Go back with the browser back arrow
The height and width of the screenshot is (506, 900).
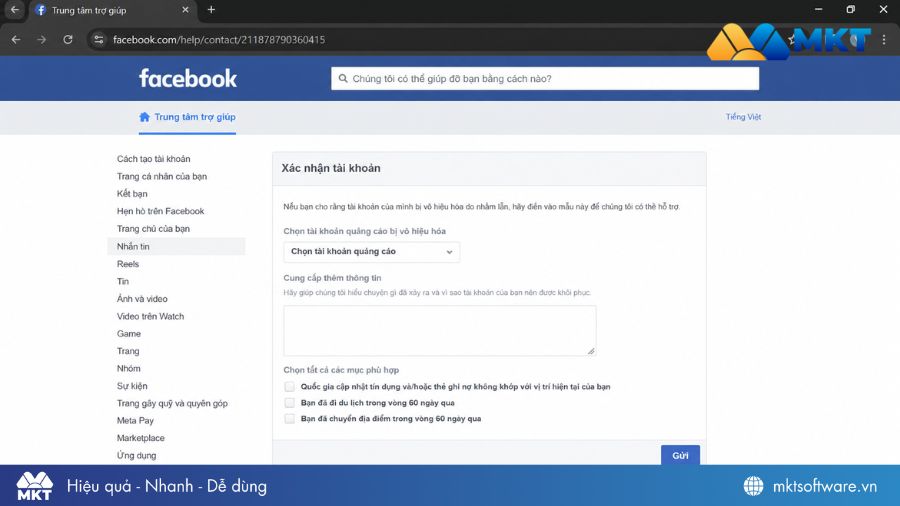coord(16,40)
